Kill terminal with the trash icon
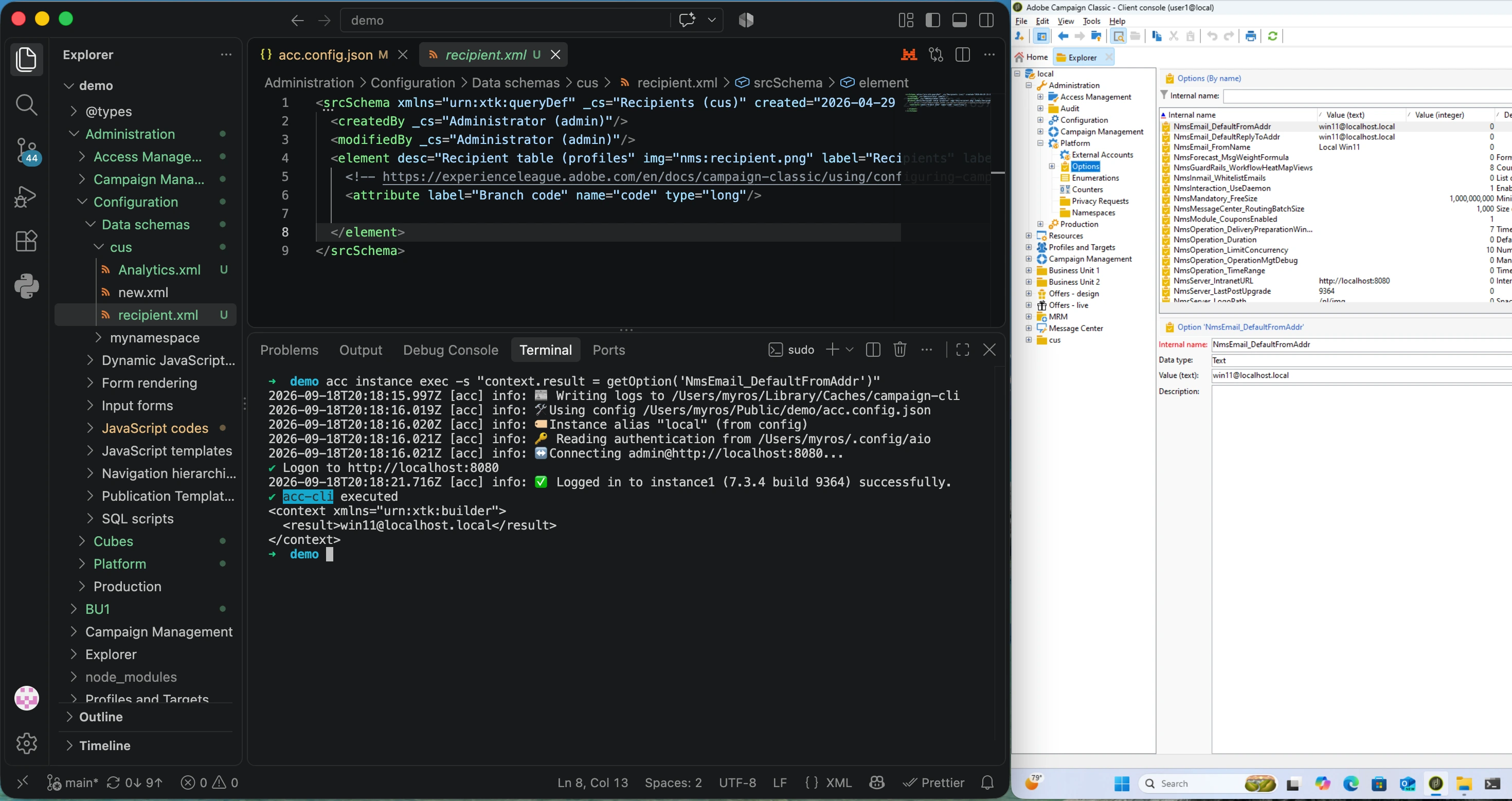The height and width of the screenshot is (801, 1512). (900, 350)
